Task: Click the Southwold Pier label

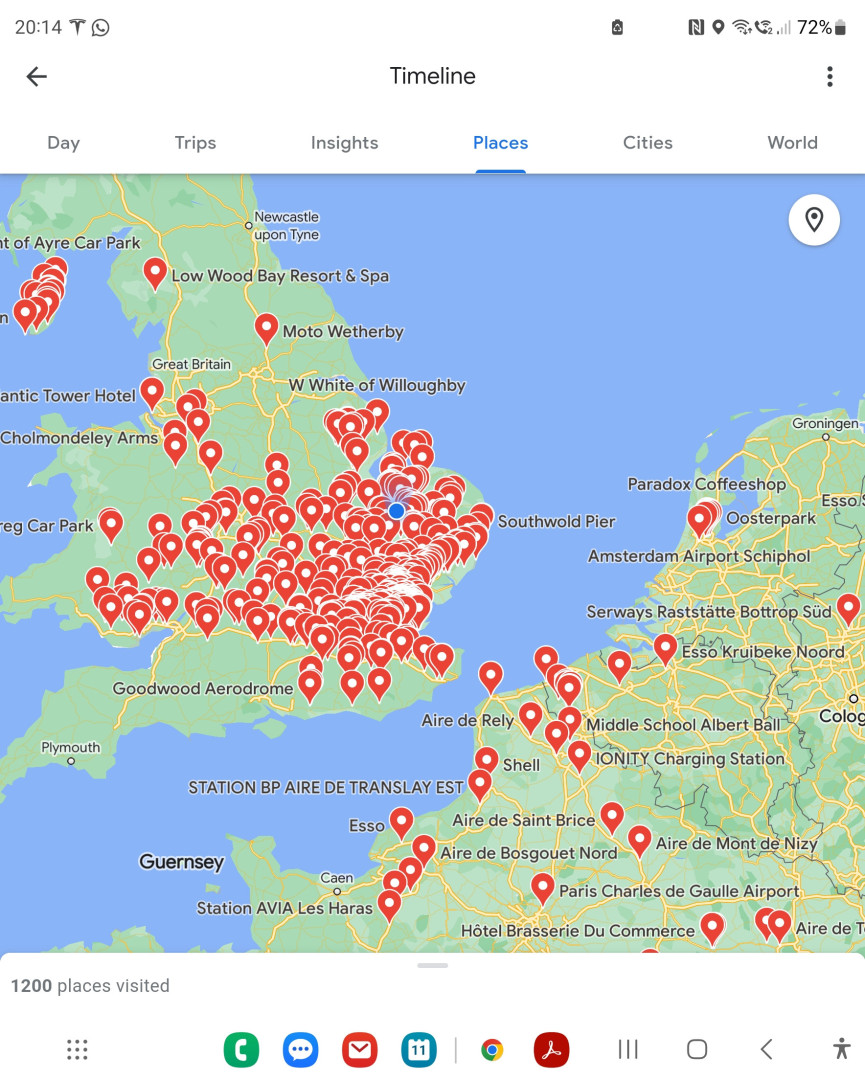Action: (x=556, y=521)
